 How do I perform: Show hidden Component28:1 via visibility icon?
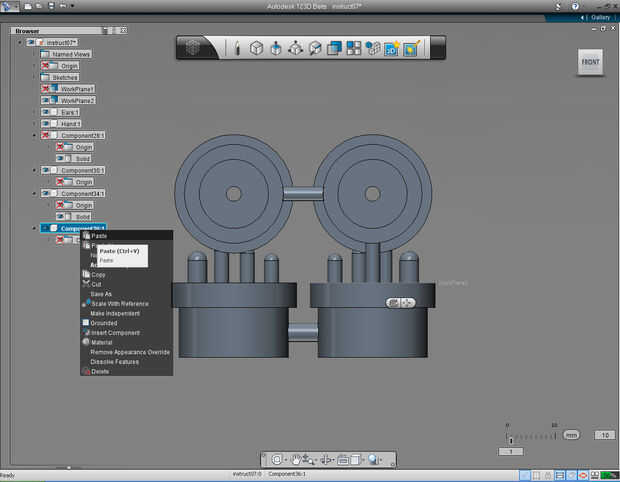pos(47,135)
